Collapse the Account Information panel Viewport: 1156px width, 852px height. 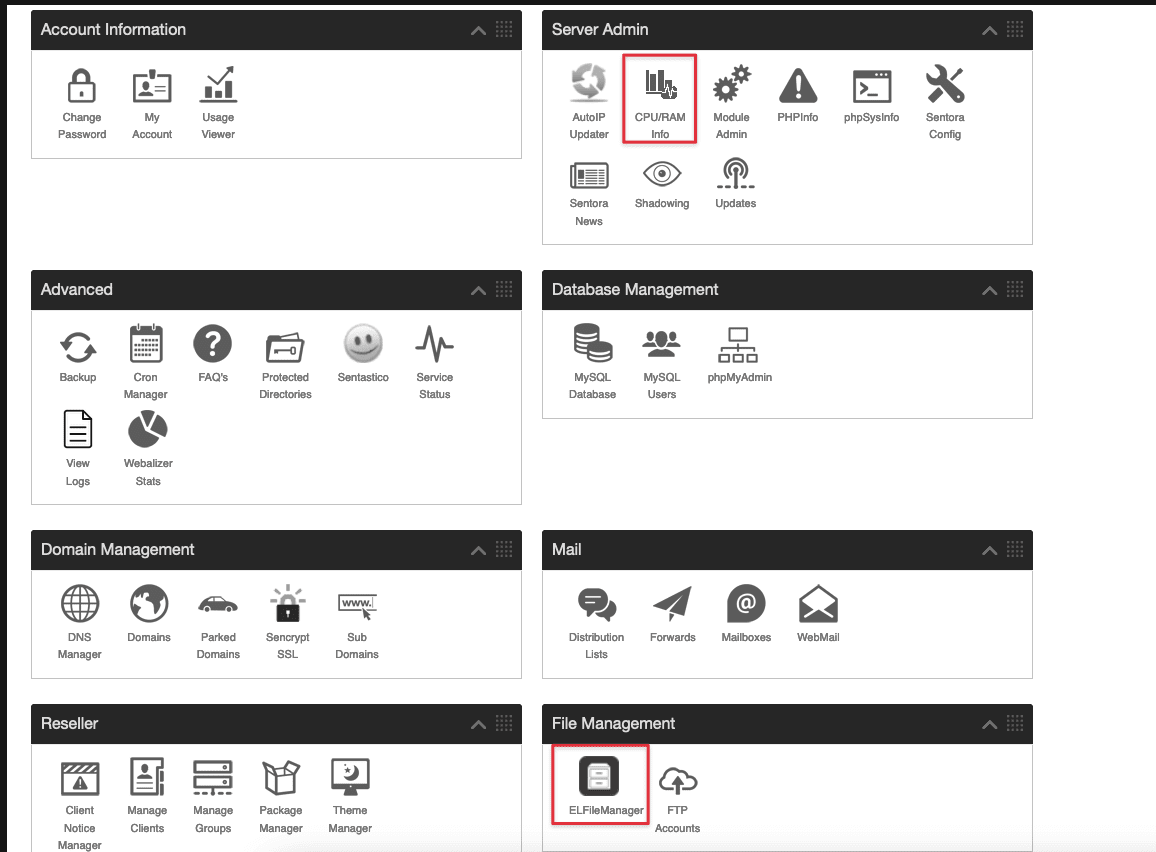(x=478, y=31)
